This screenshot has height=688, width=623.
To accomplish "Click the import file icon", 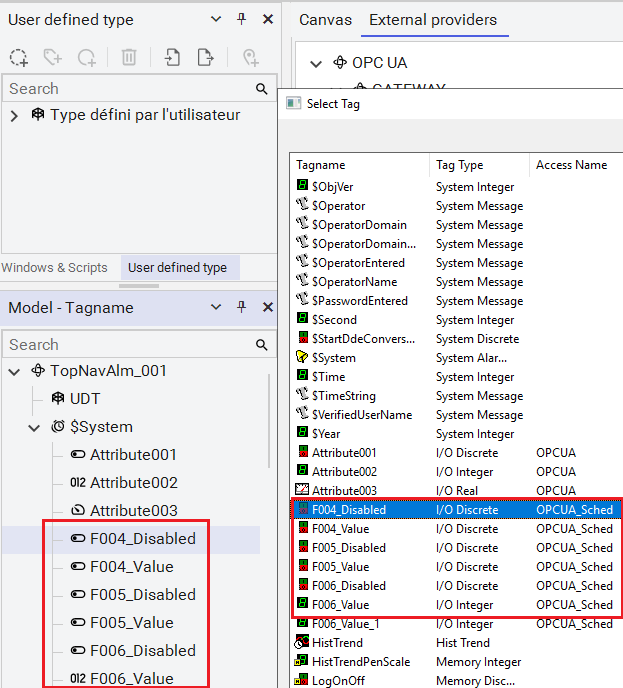I will coord(173,57).
